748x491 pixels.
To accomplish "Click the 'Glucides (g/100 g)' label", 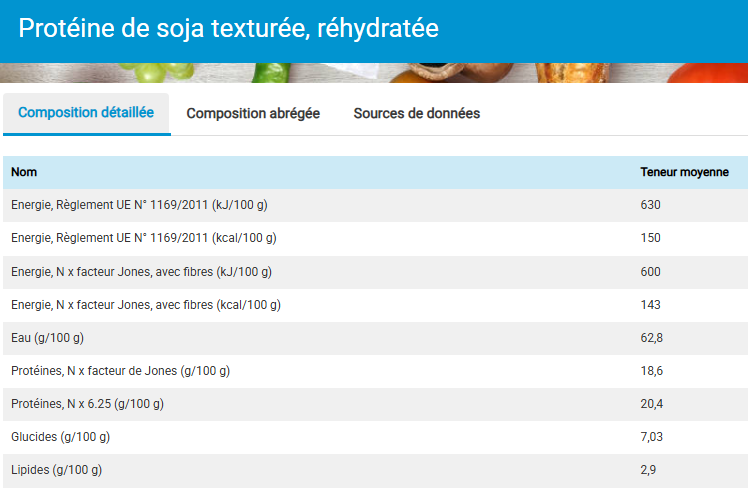I will pyautogui.click(x=60, y=437).
